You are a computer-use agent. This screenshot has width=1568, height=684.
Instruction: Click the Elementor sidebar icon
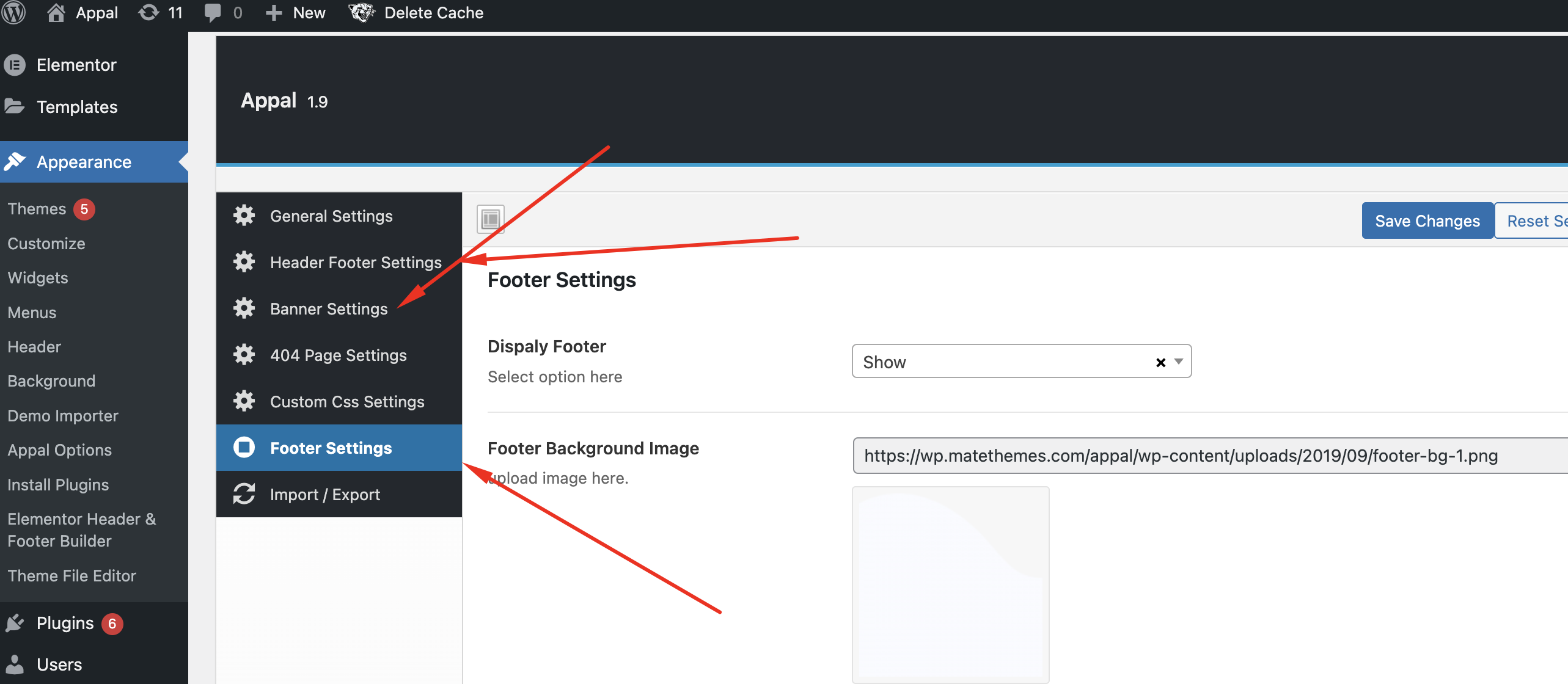point(15,65)
